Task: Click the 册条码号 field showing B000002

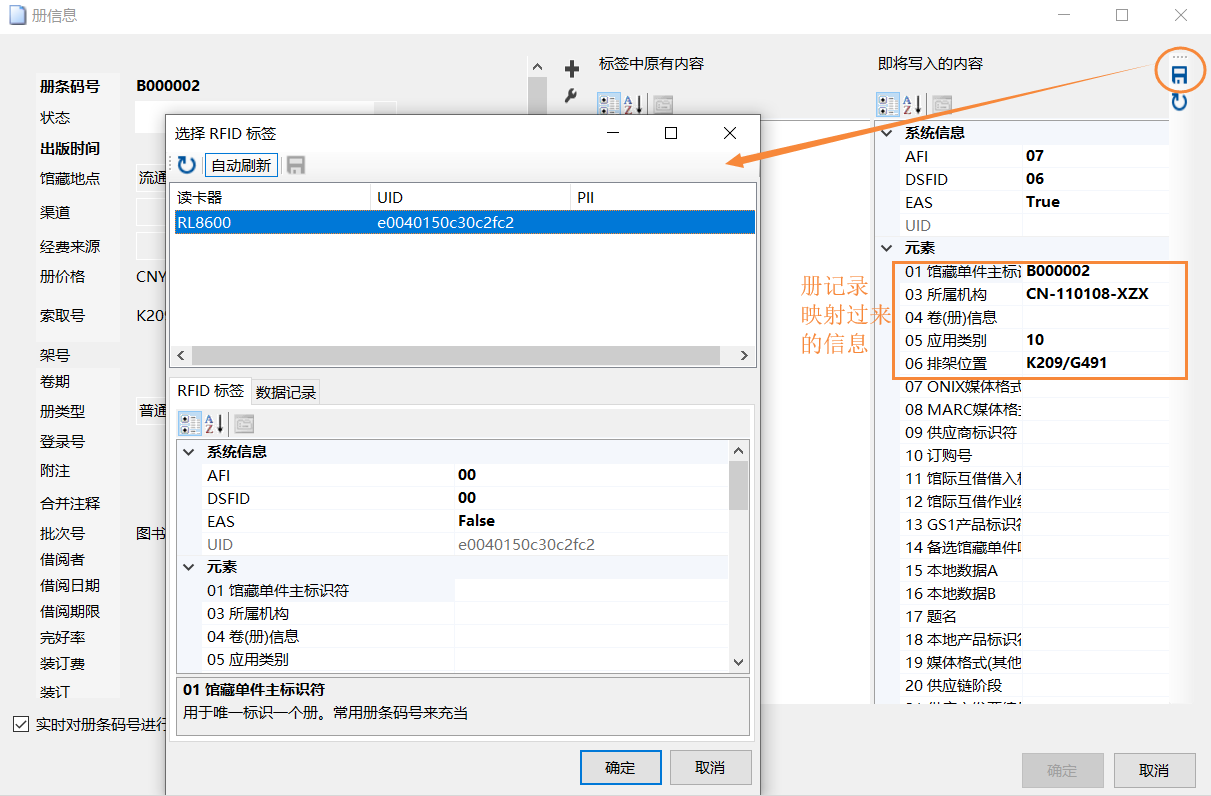Action: [x=168, y=86]
